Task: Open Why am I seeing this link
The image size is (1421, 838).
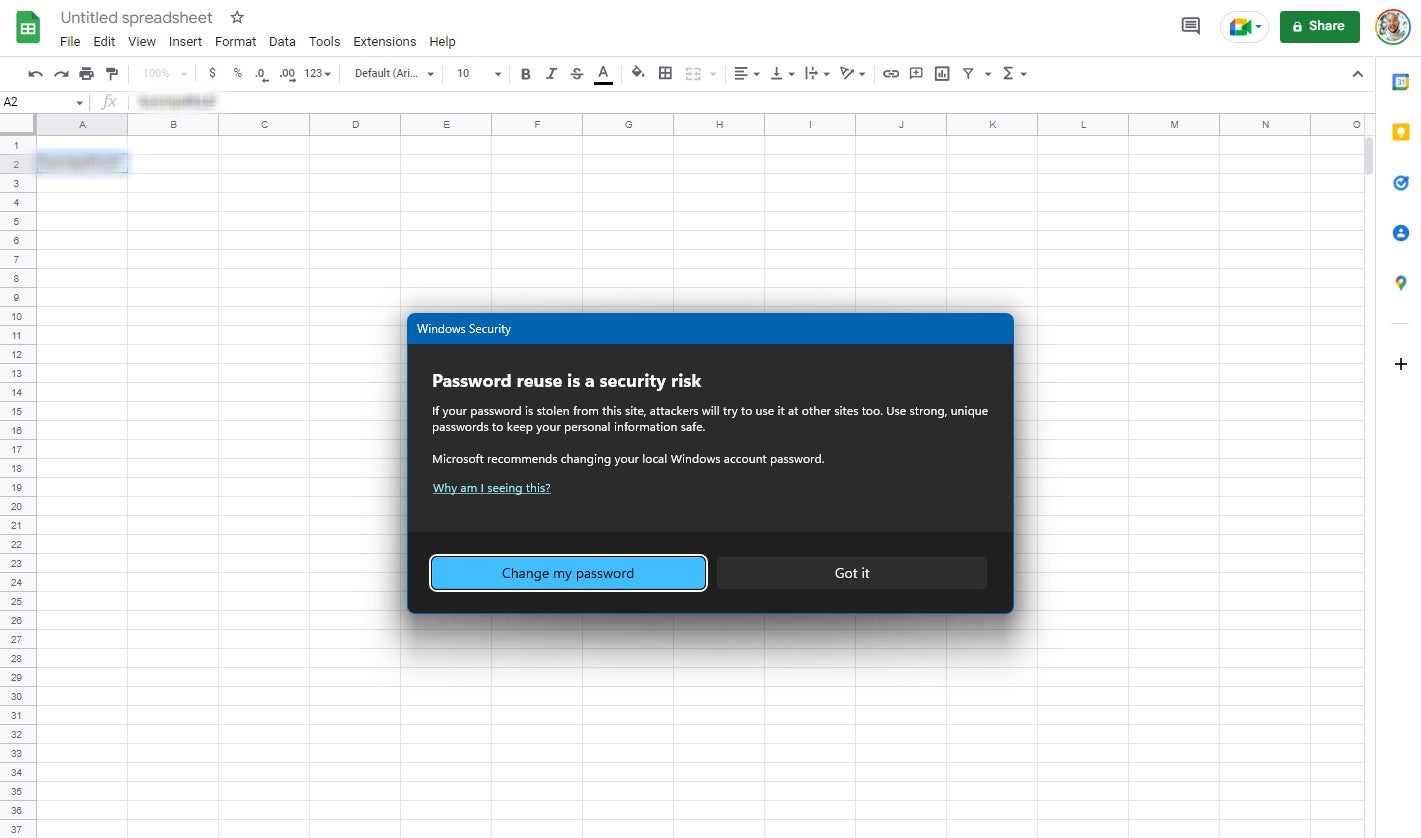Action: click(492, 488)
